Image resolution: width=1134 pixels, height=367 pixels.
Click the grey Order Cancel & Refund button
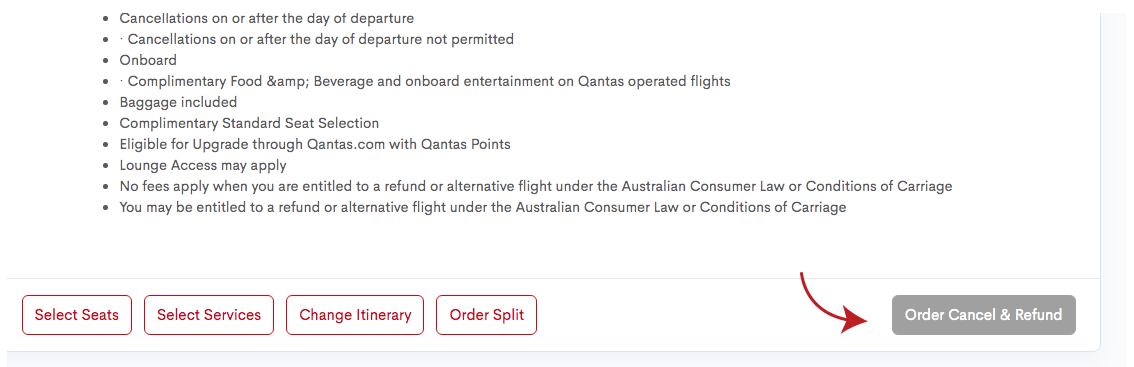(984, 315)
